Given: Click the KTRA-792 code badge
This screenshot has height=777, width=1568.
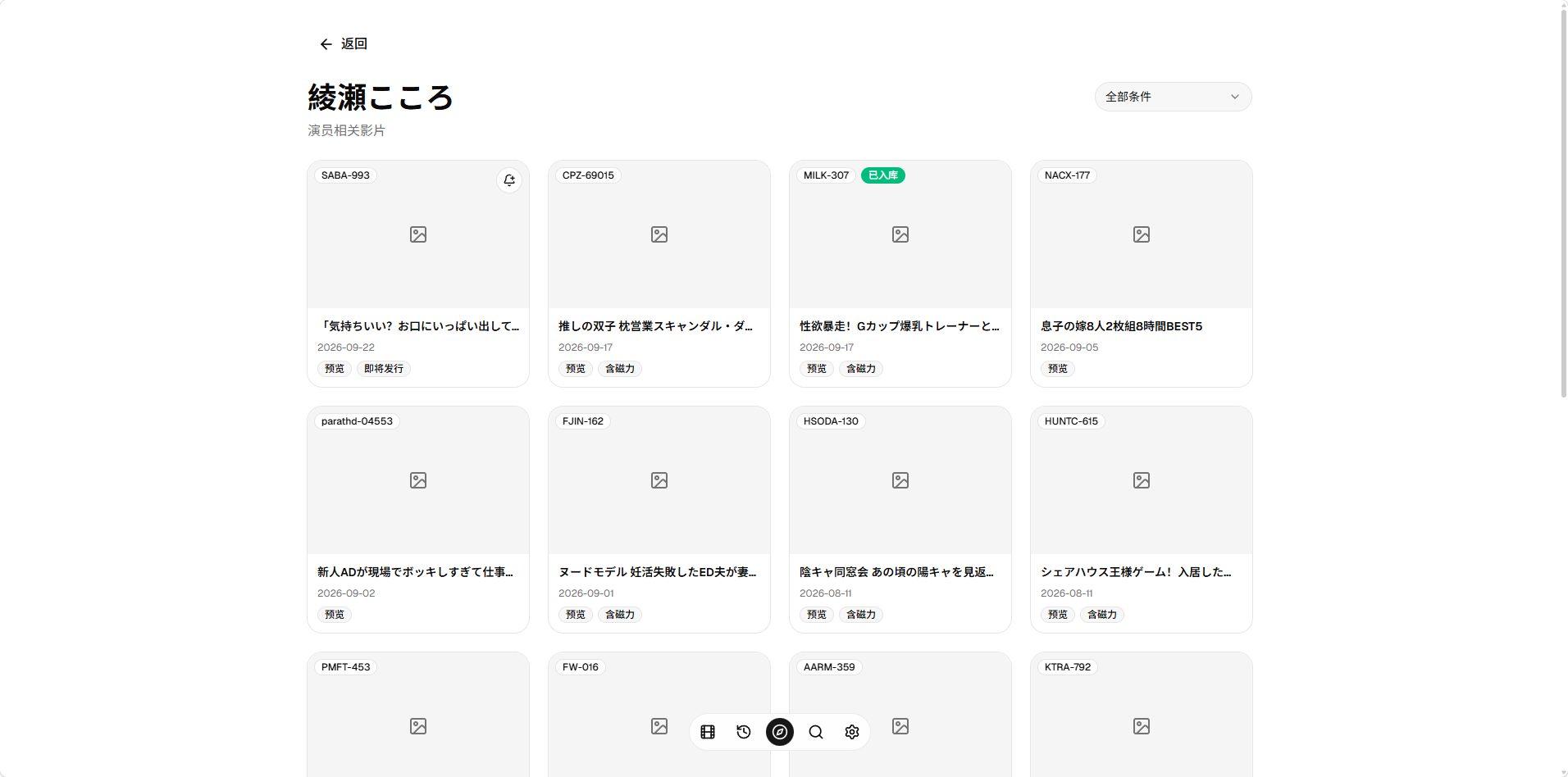Looking at the screenshot, I should click(x=1068, y=667).
